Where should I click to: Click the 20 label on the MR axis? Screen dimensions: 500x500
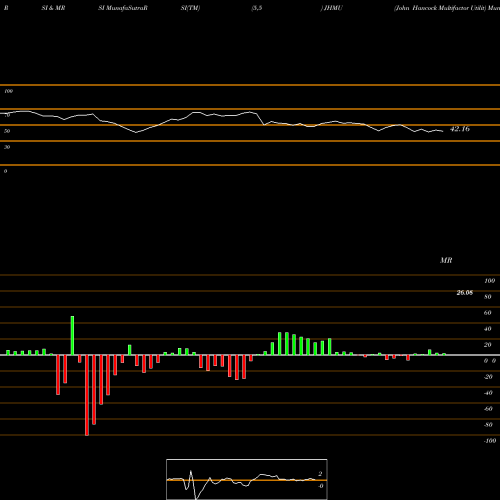click(x=488, y=345)
